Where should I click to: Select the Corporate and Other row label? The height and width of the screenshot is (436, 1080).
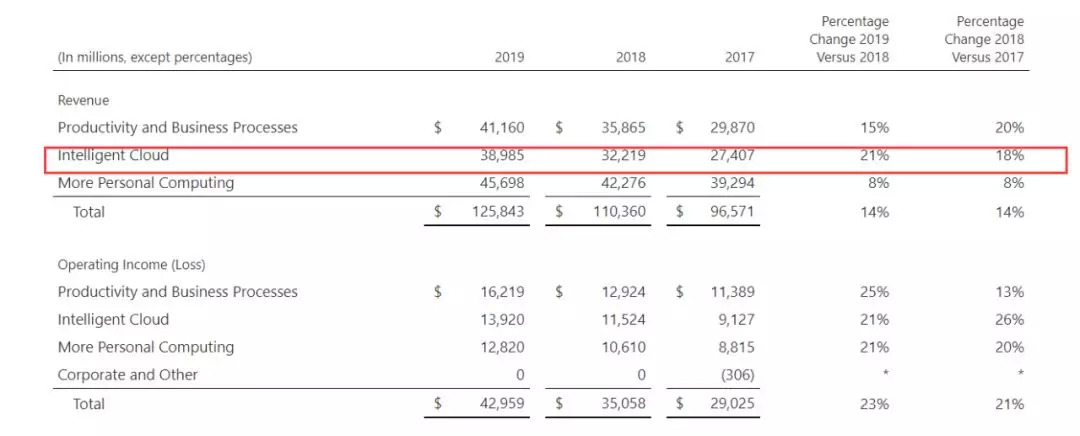[128, 375]
